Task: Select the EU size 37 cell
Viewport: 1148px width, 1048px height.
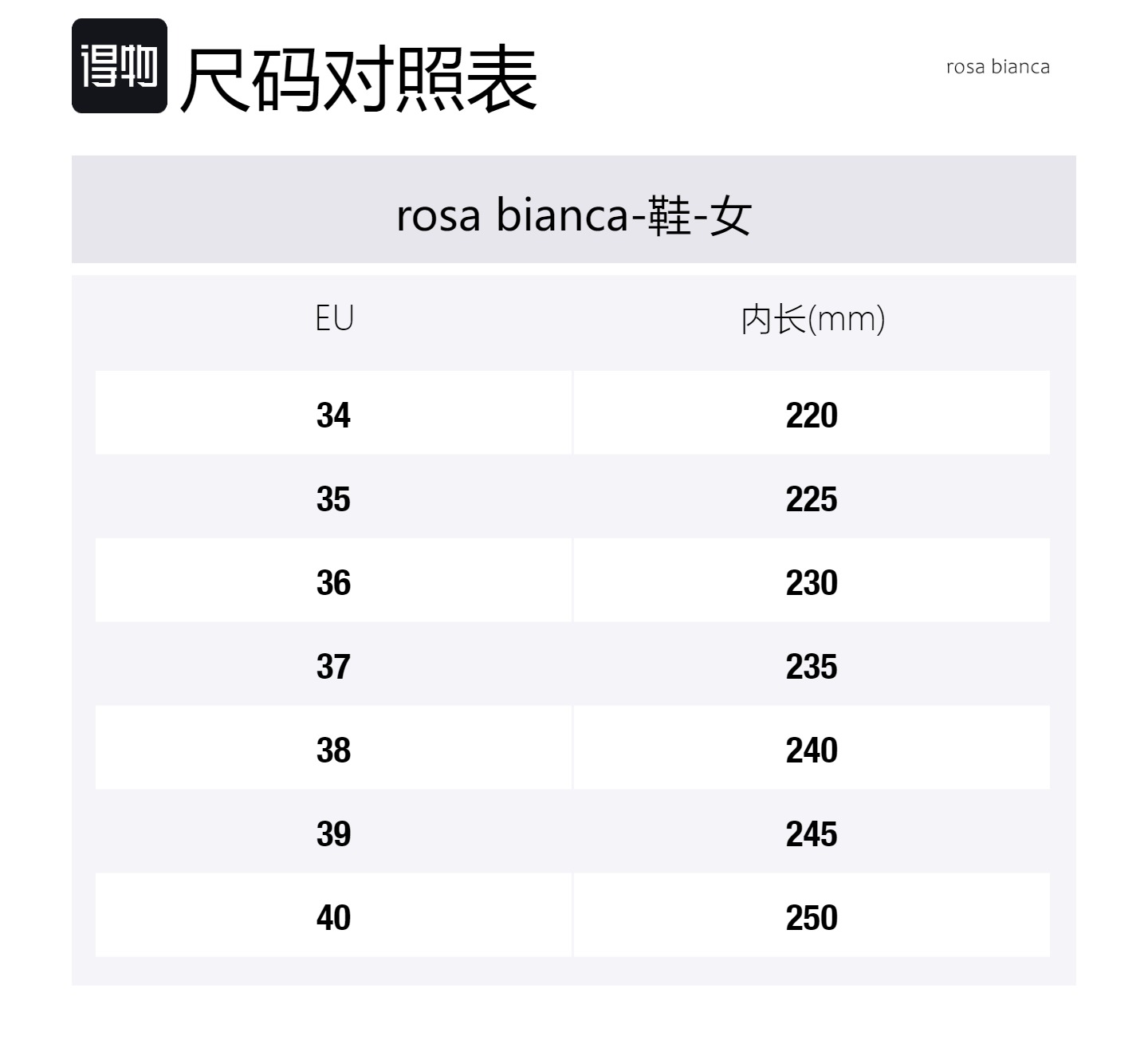Action: point(333,667)
